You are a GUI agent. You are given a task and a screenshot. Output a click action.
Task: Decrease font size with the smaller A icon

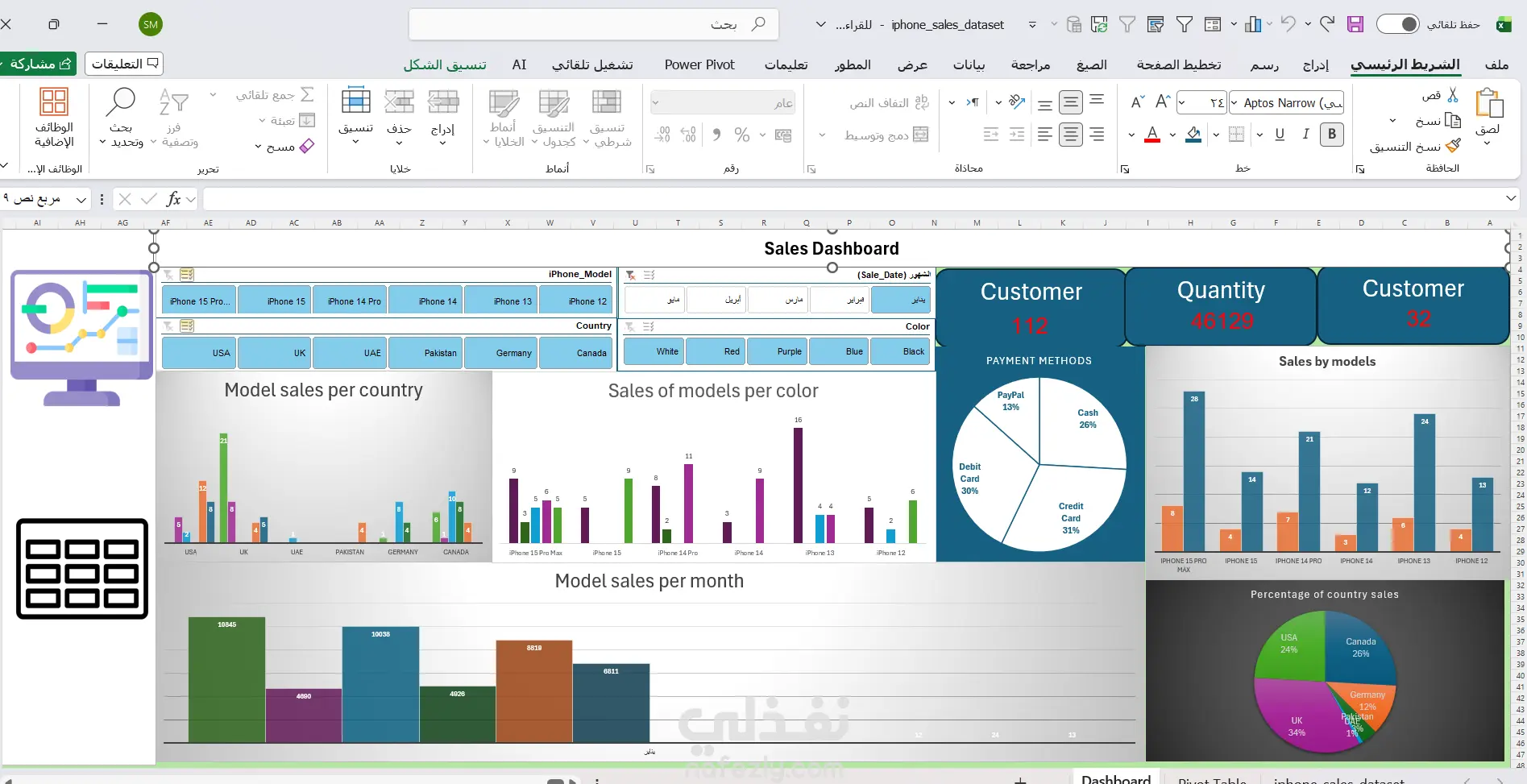[x=1137, y=102]
